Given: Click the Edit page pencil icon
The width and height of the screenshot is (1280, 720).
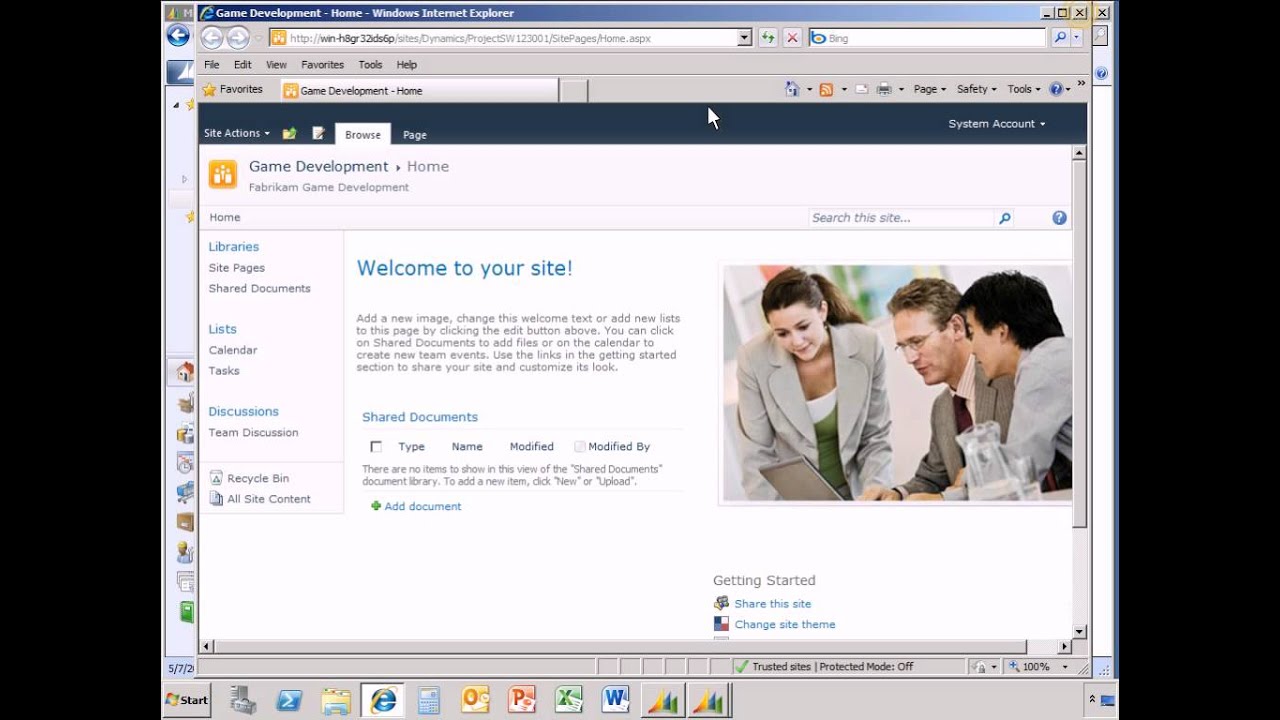Looking at the screenshot, I should pos(318,133).
